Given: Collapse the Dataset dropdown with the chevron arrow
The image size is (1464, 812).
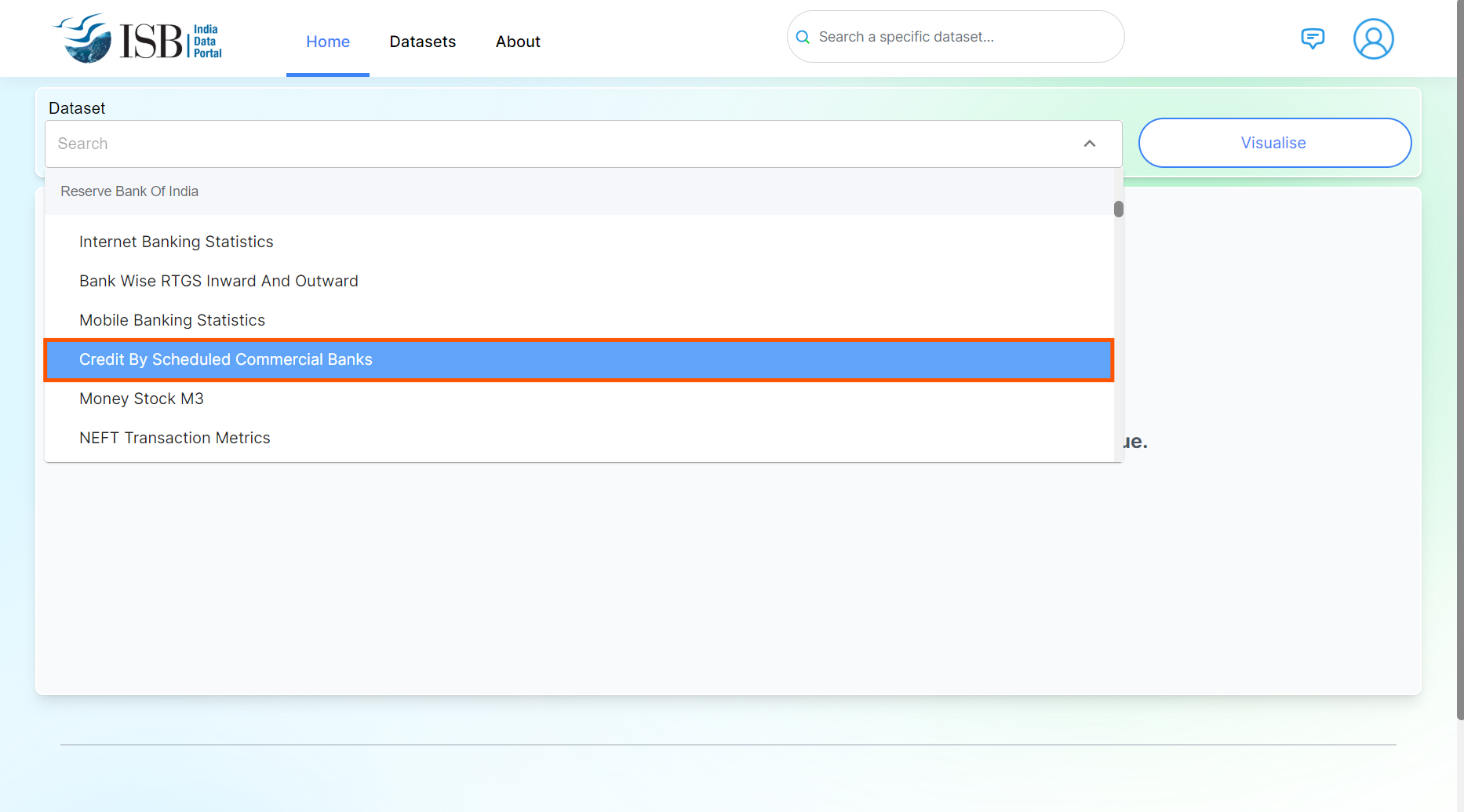Looking at the screenshot, I should (x=1089, y=144).
